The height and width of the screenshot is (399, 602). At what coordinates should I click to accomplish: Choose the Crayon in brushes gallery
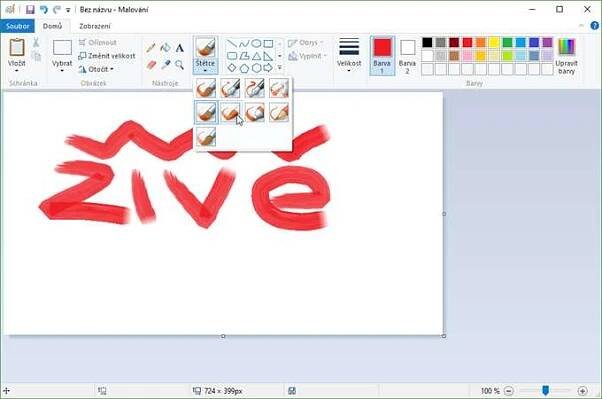(230, 112)
